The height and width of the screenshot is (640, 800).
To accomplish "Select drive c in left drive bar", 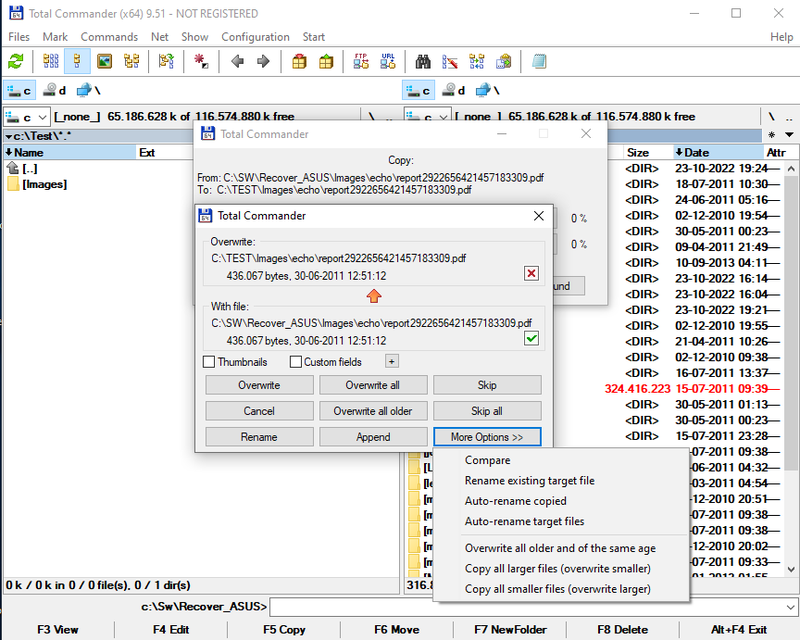I will pos(19,91).
